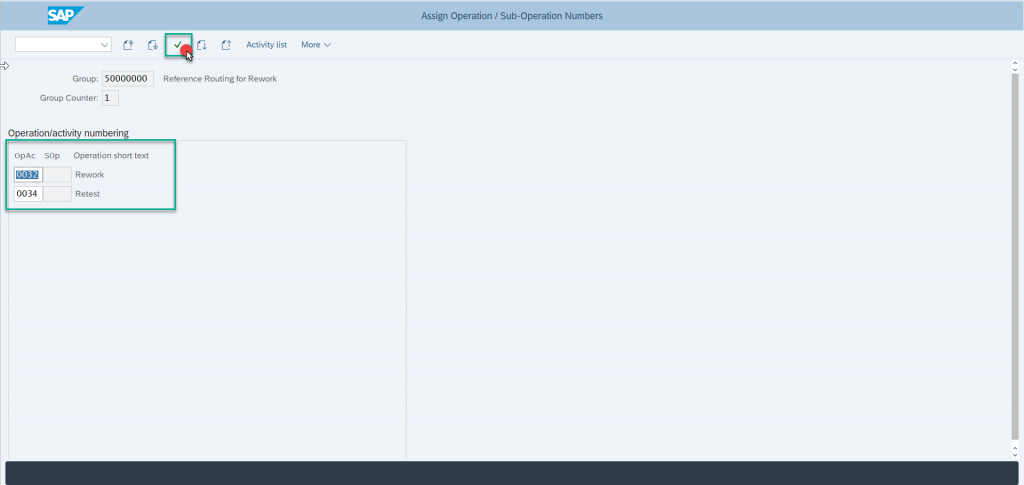
Task: Click the Assign Operation / Sub-Operation Numbers title
Action: point(512,16)
